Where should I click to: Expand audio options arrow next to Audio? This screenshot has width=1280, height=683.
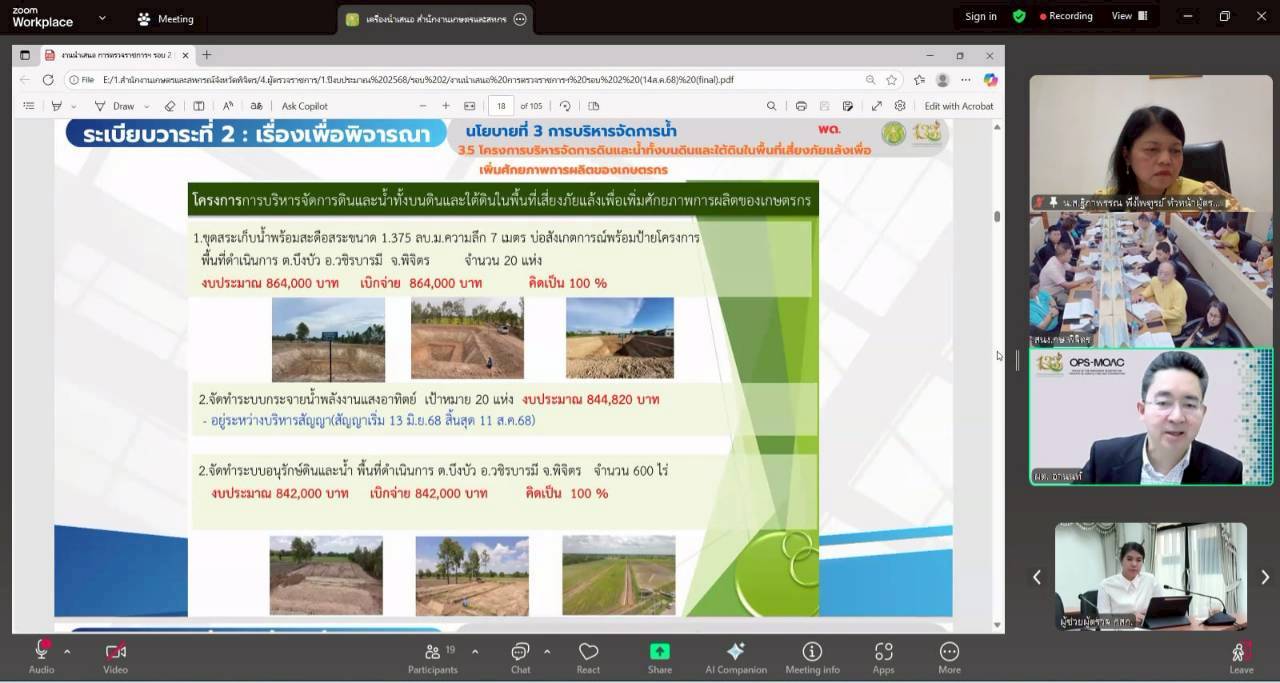[x=67, y=651]
